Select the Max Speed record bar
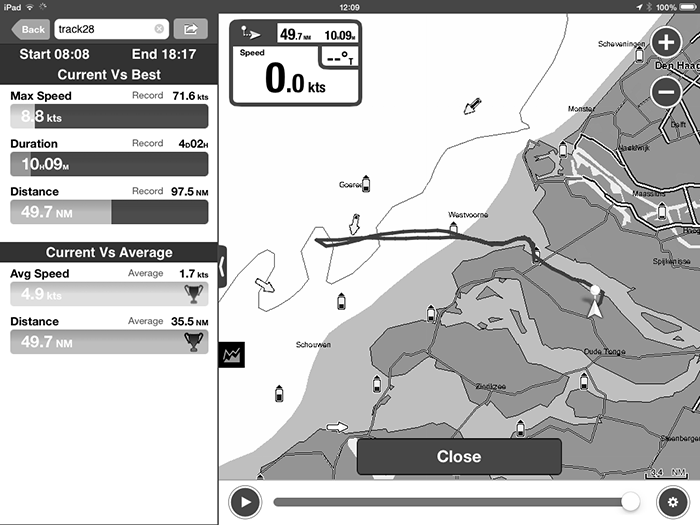Viewport: 700px width, 525px height. 109,117
